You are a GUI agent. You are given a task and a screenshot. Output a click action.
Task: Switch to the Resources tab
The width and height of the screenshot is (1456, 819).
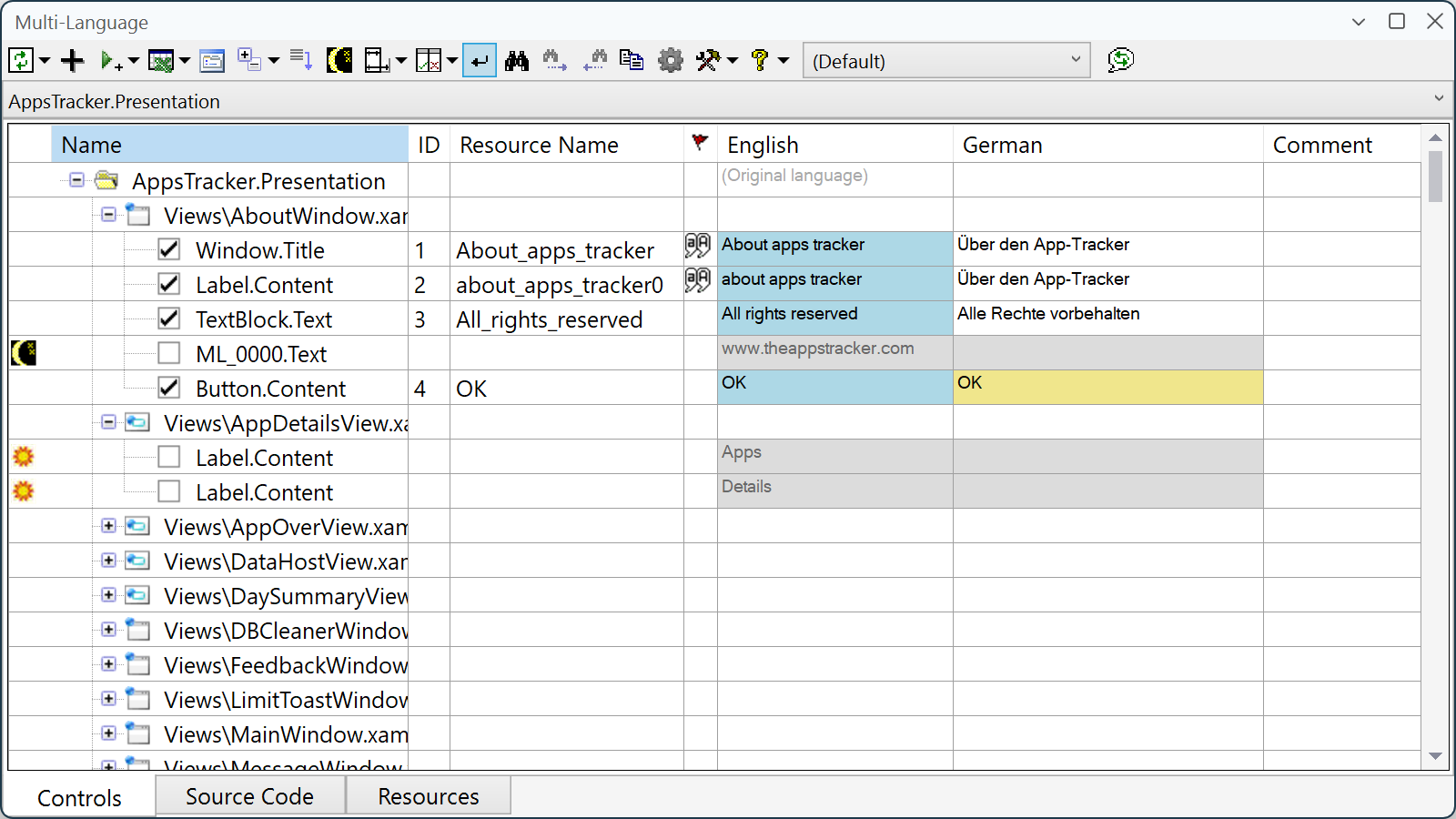coord(429,796)
